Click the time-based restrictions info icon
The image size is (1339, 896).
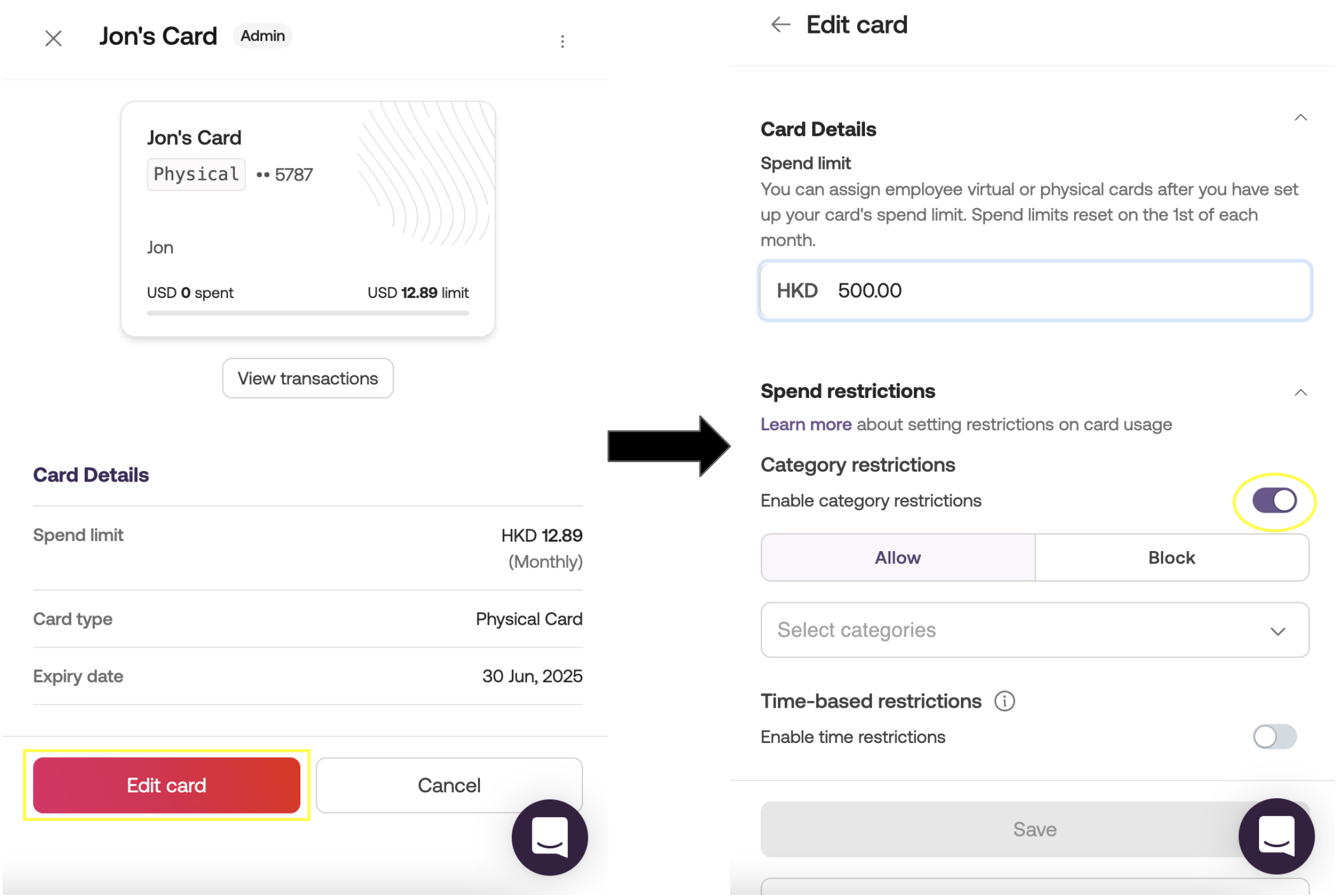pyautogui.click(x=1005, y=701)
